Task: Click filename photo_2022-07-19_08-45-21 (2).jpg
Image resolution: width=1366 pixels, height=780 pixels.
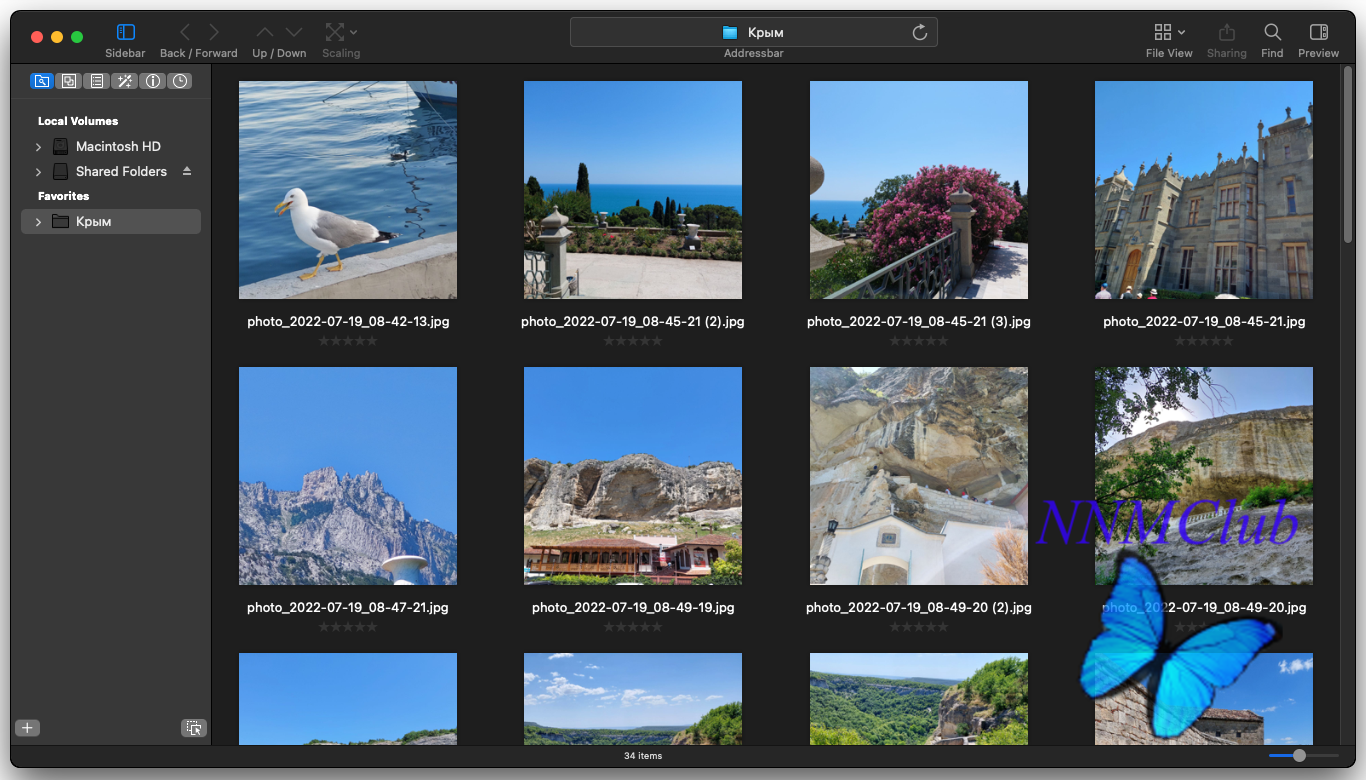Action: [633, 322]
